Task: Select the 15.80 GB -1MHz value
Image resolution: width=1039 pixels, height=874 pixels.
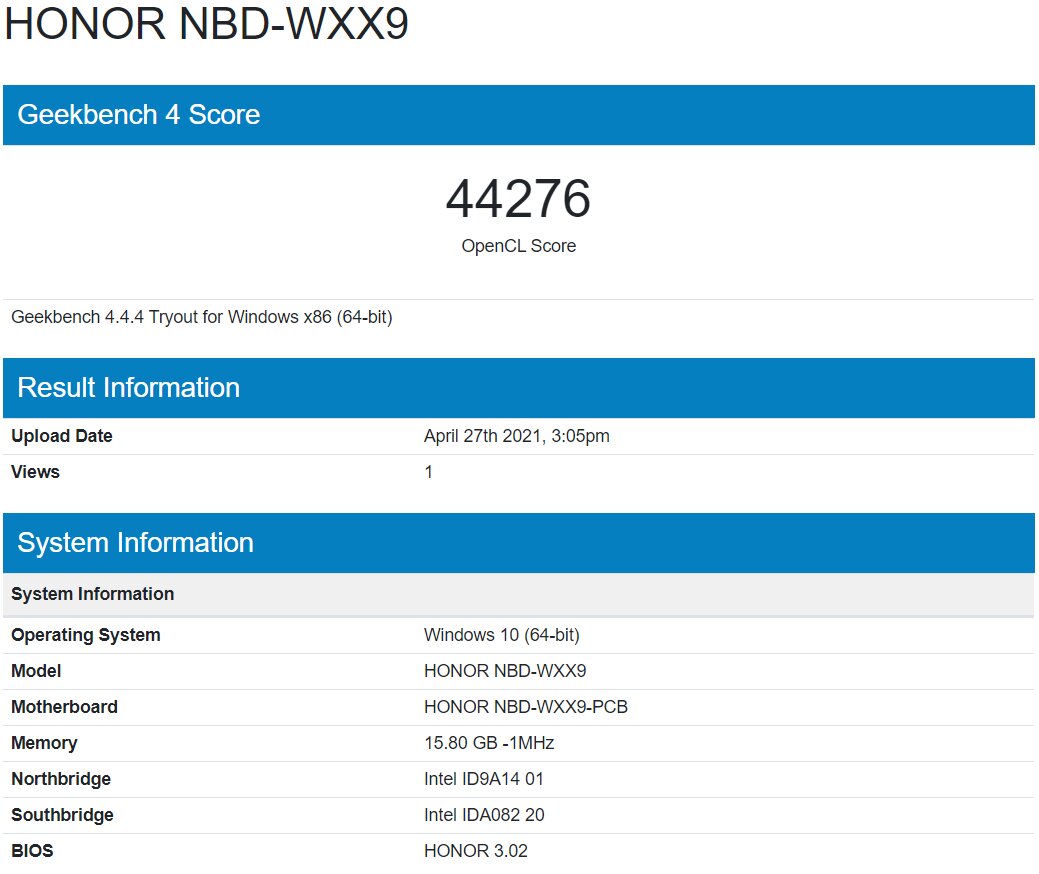Action: click(489, 743)
